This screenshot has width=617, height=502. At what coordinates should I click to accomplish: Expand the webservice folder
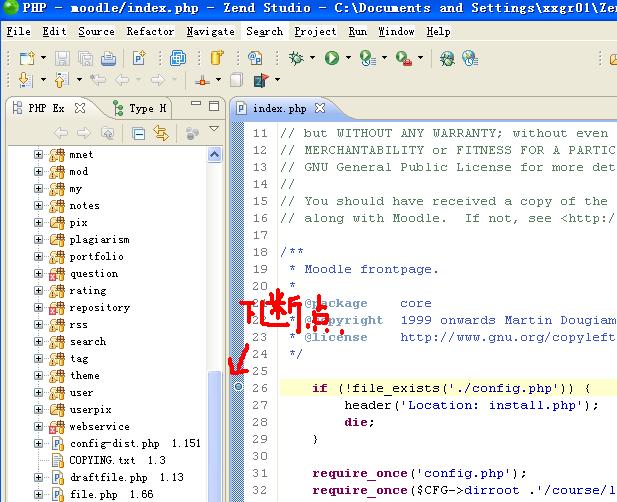click(x=38, y=426)
